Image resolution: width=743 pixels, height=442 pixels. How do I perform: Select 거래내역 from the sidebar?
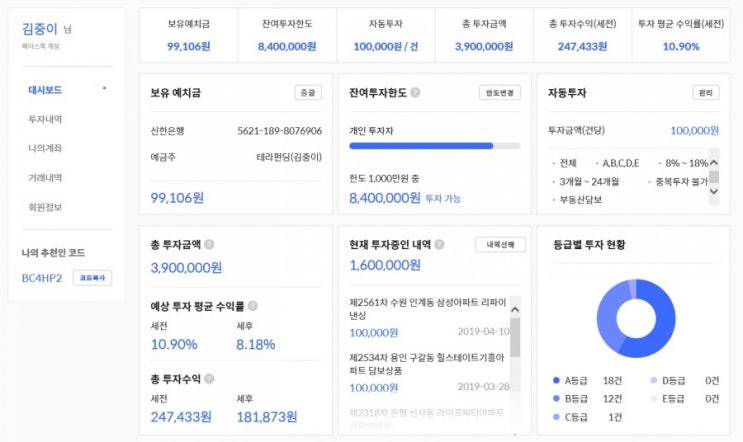(45, 178)
